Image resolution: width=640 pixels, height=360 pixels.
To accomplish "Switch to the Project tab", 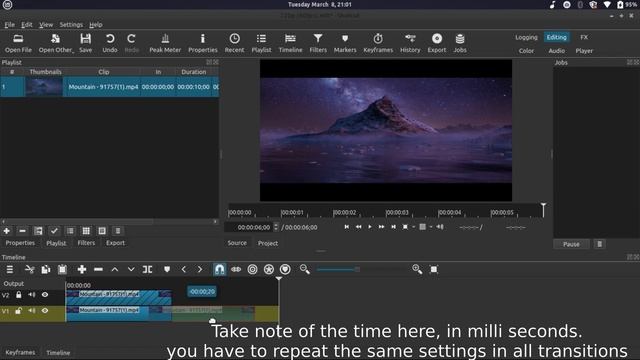I will point(268,243).
